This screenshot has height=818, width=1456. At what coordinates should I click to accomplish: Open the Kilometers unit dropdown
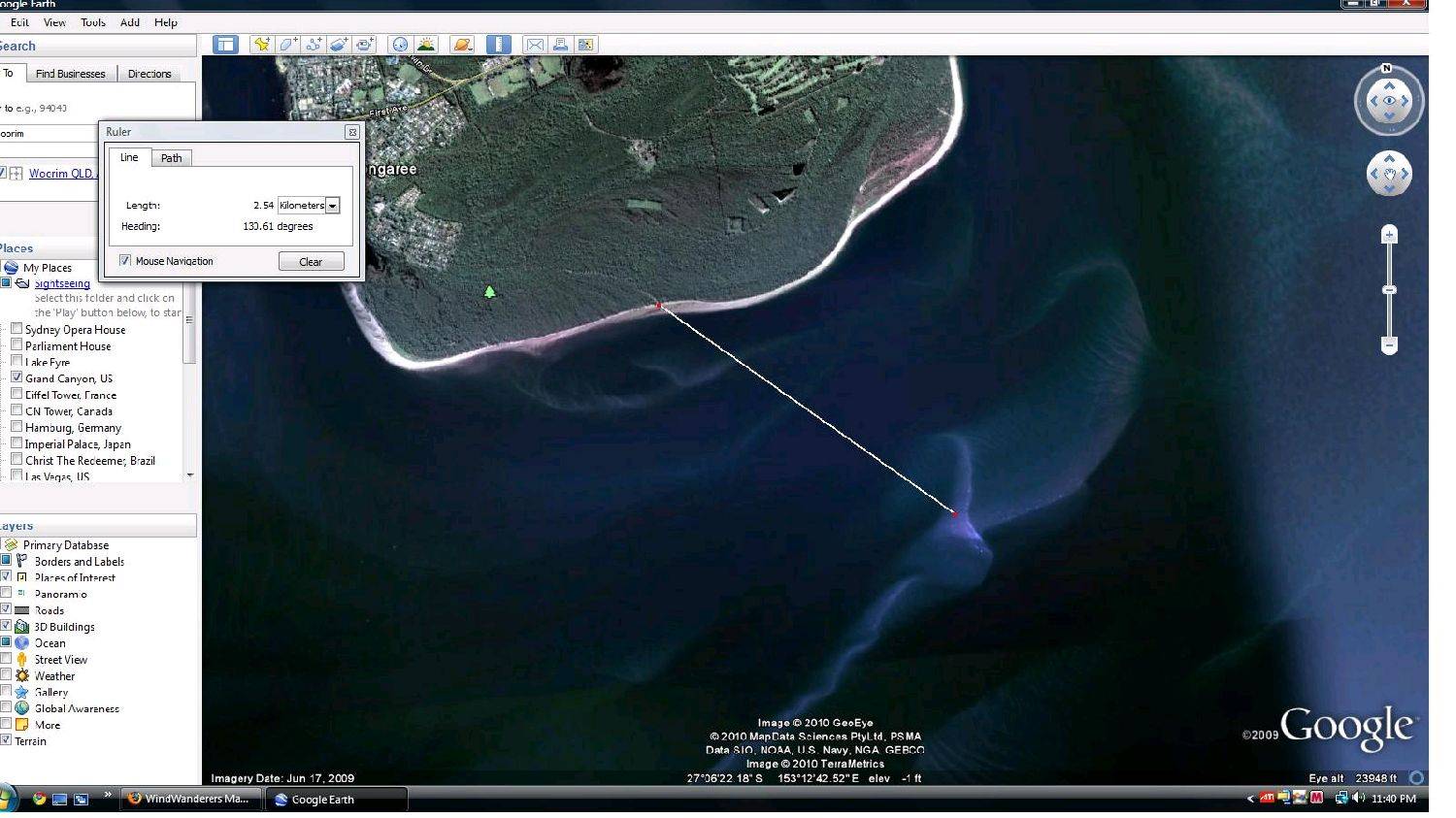coord(332,206)
